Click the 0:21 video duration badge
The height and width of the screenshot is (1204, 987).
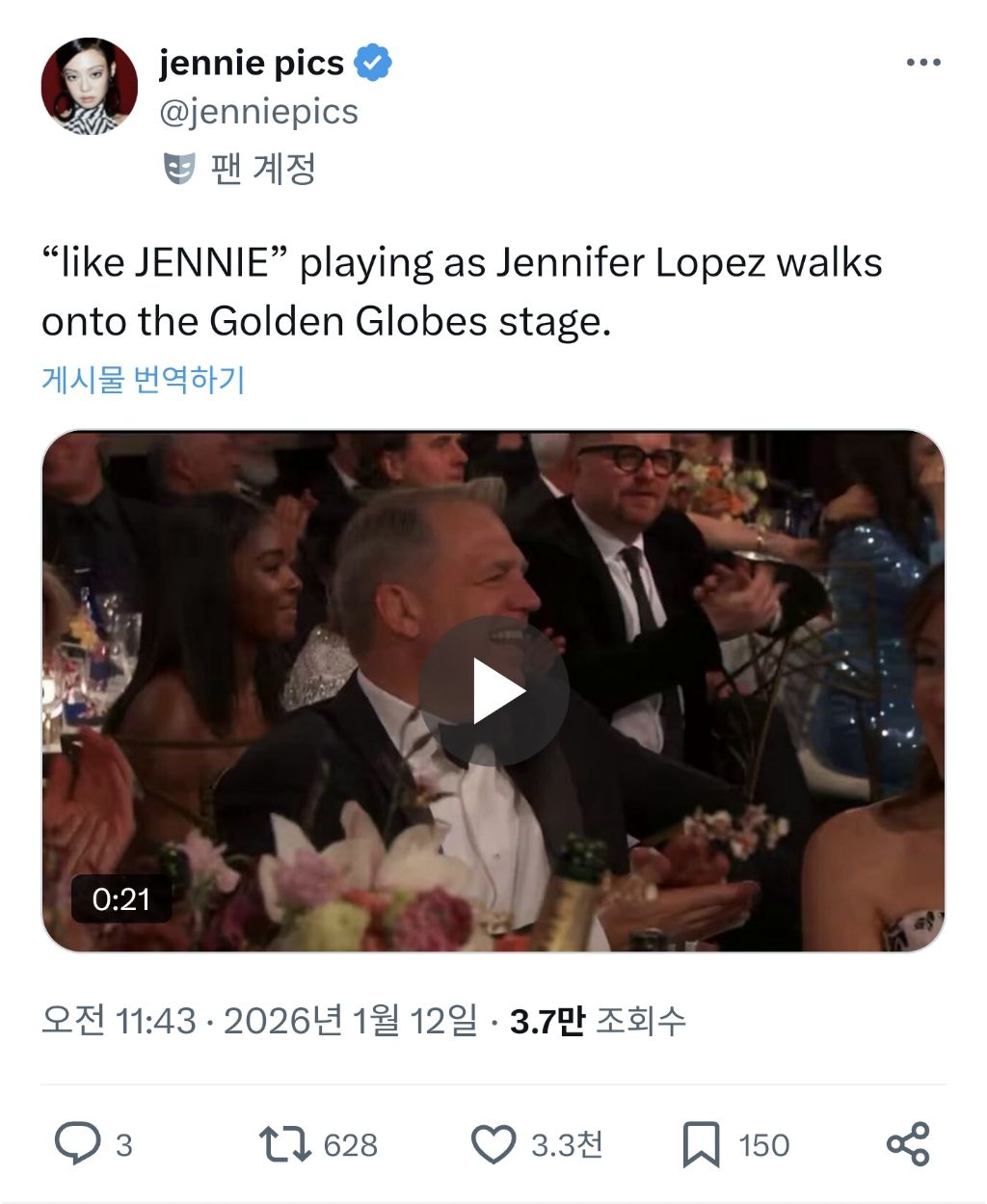point(121,899)
